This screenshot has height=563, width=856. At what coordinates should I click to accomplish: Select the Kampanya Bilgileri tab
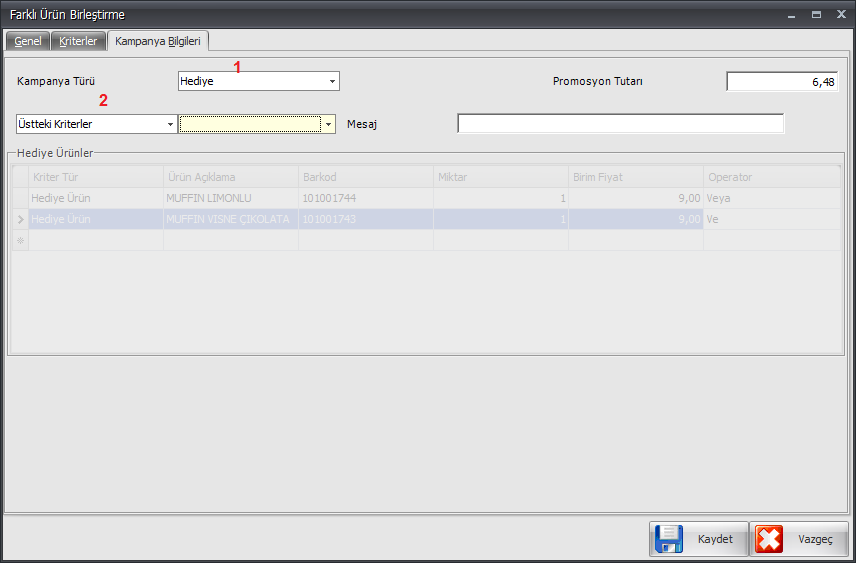point(158,42)
